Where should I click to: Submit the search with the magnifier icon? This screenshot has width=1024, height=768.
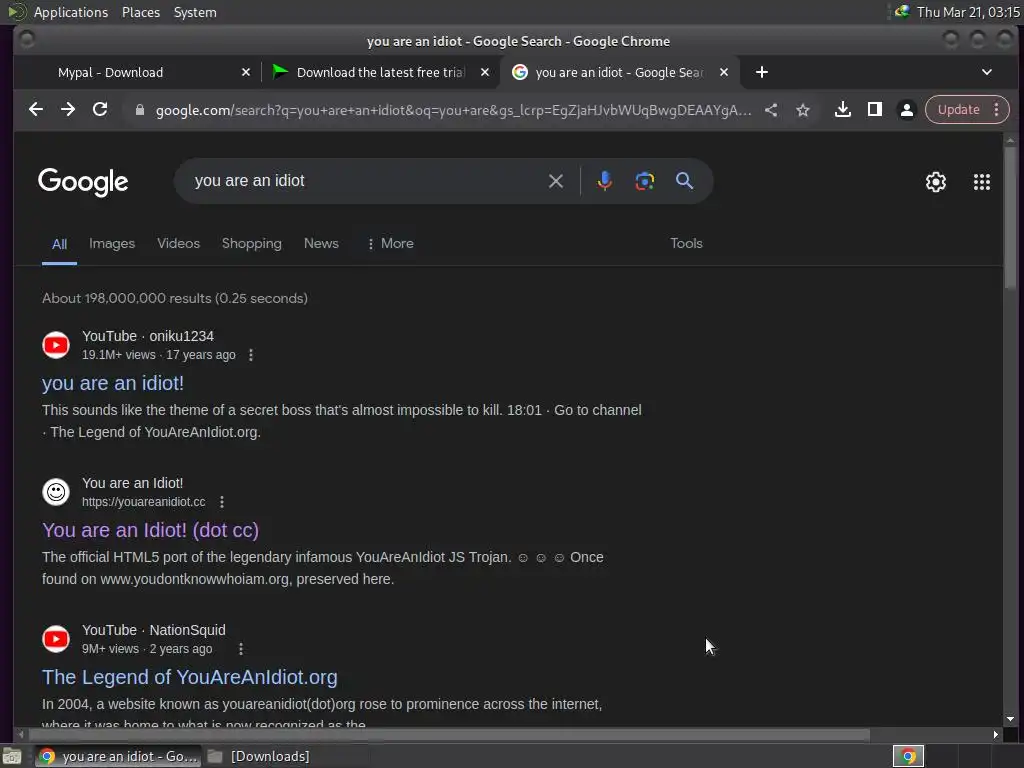click(684, 181)
